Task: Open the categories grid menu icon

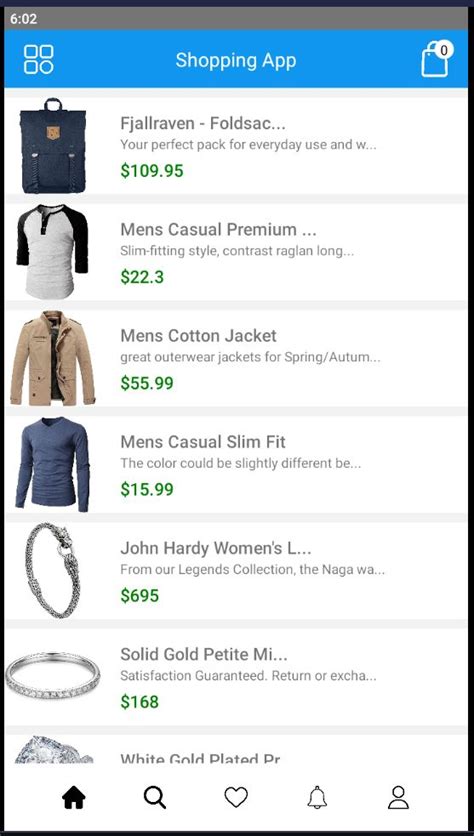Action: coord(39,59)
